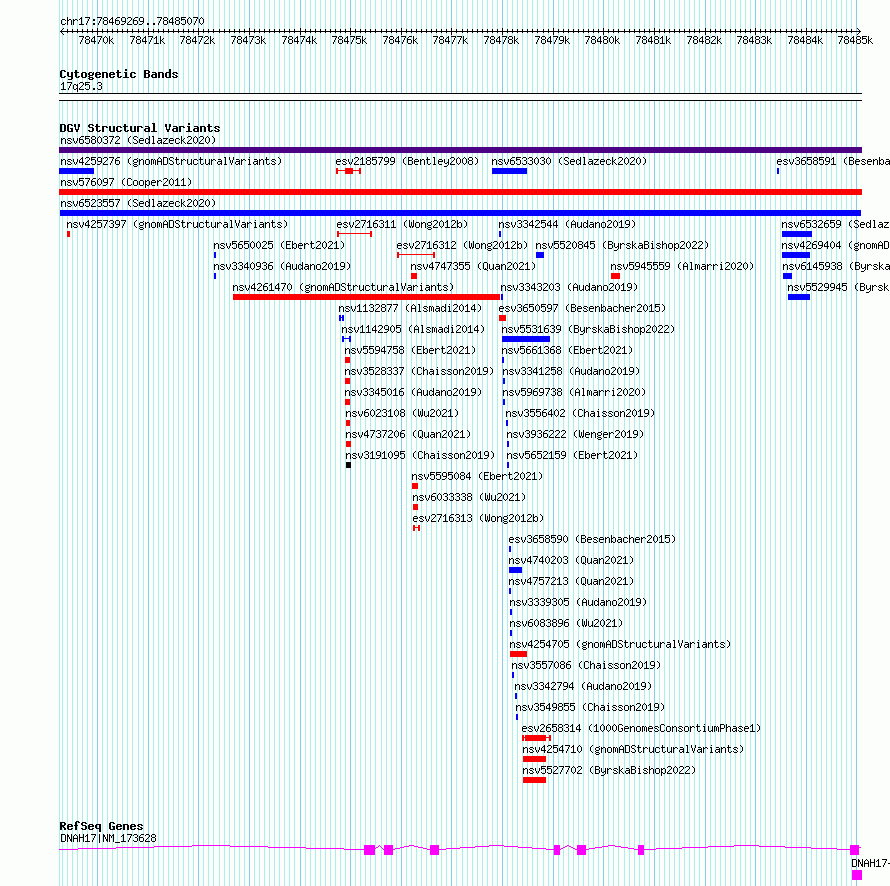Open nsv5661368 (Ebert2021) label
The image size is (890, 886).
(567, 350)
